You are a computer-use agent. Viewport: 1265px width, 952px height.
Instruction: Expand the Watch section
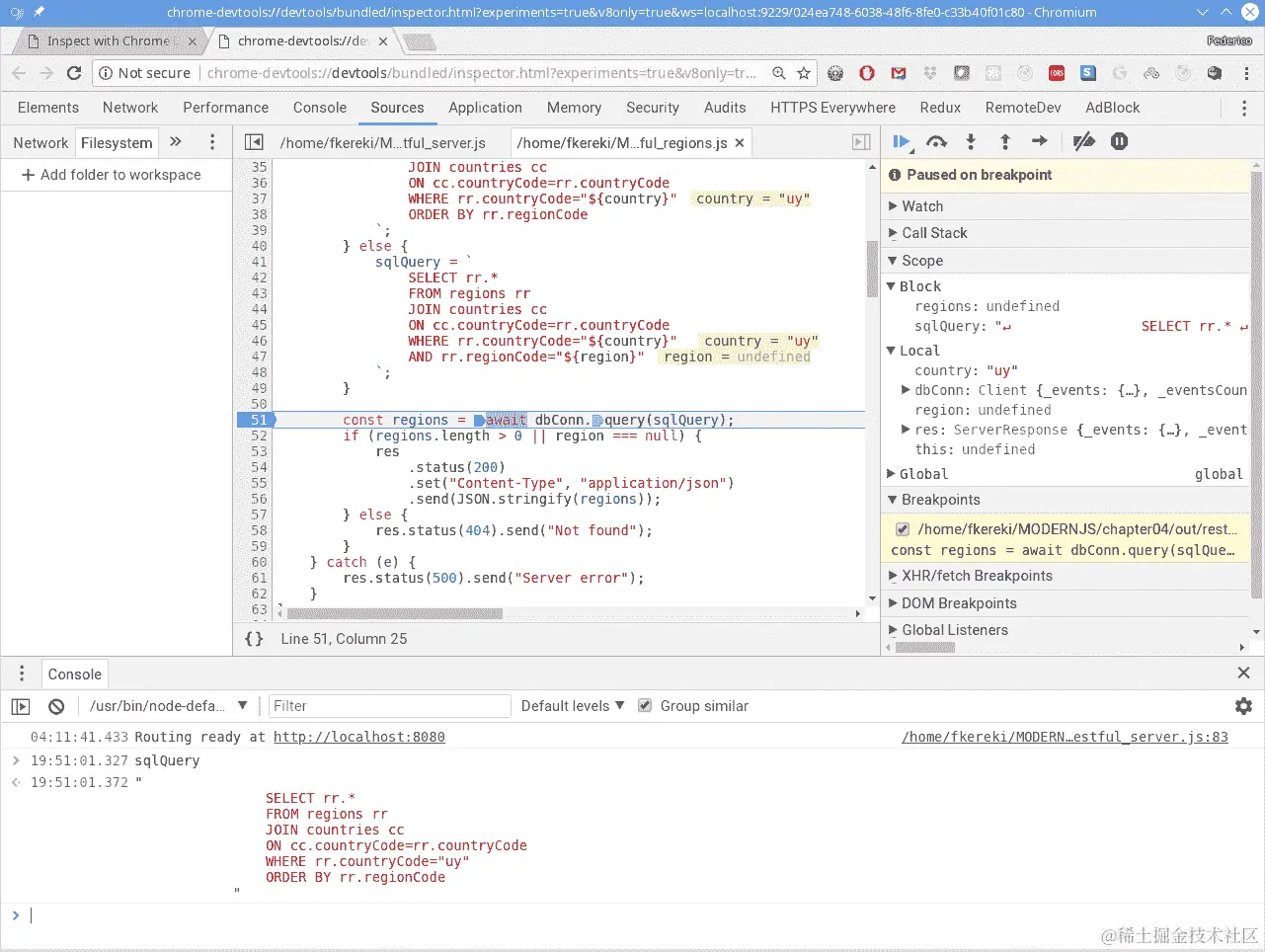[893, 206]
